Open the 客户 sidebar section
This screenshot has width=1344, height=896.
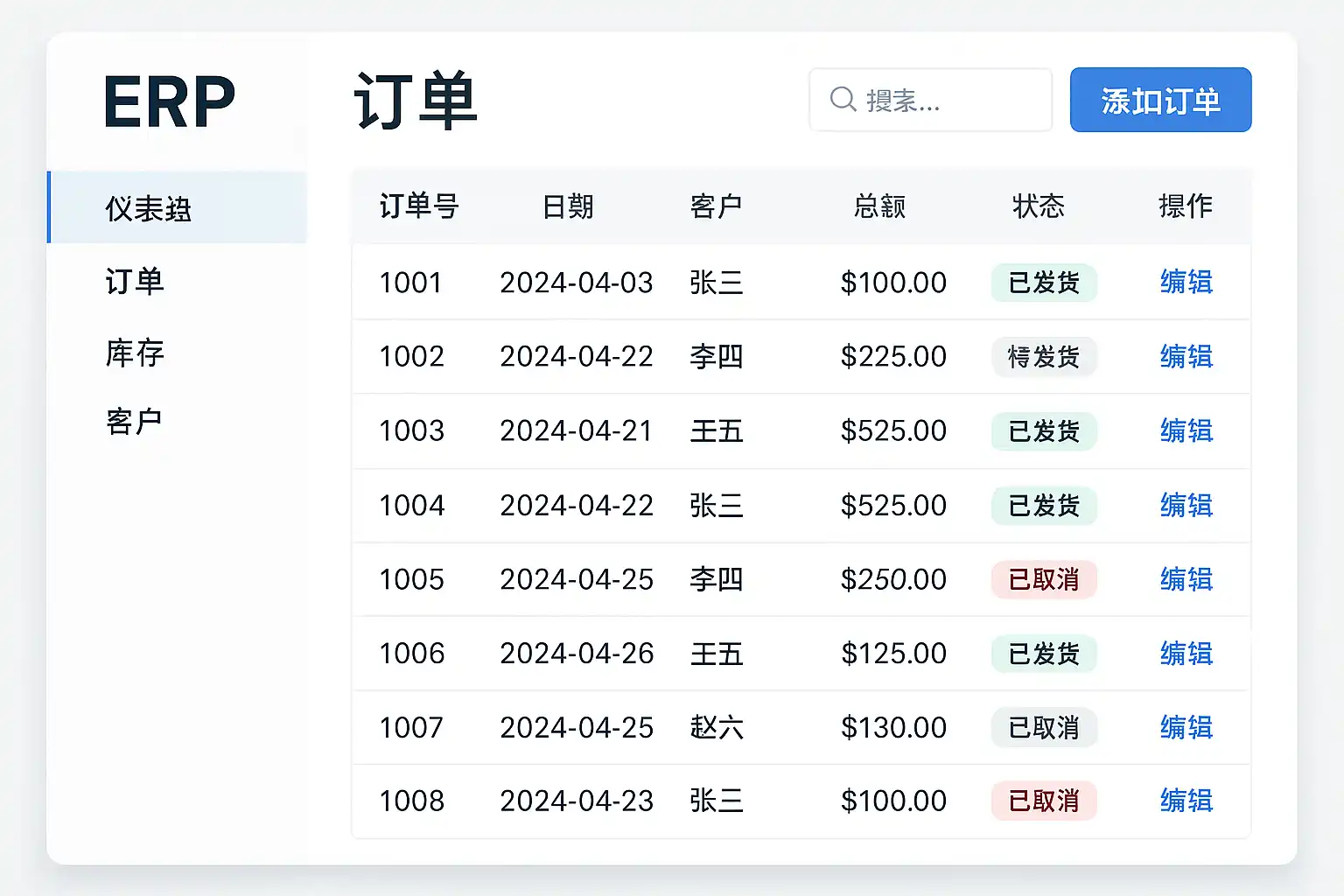tap(135, 421)
